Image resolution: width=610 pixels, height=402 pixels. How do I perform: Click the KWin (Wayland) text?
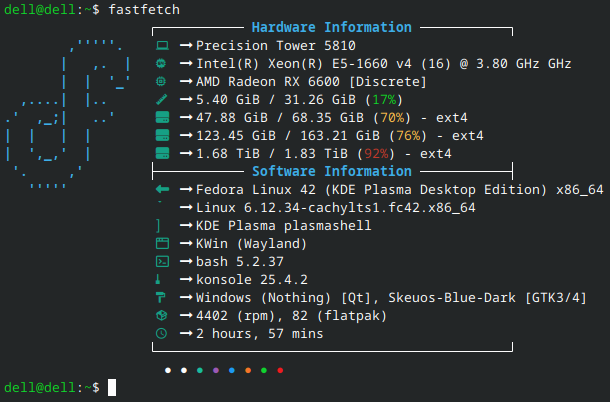coord(252,244)
